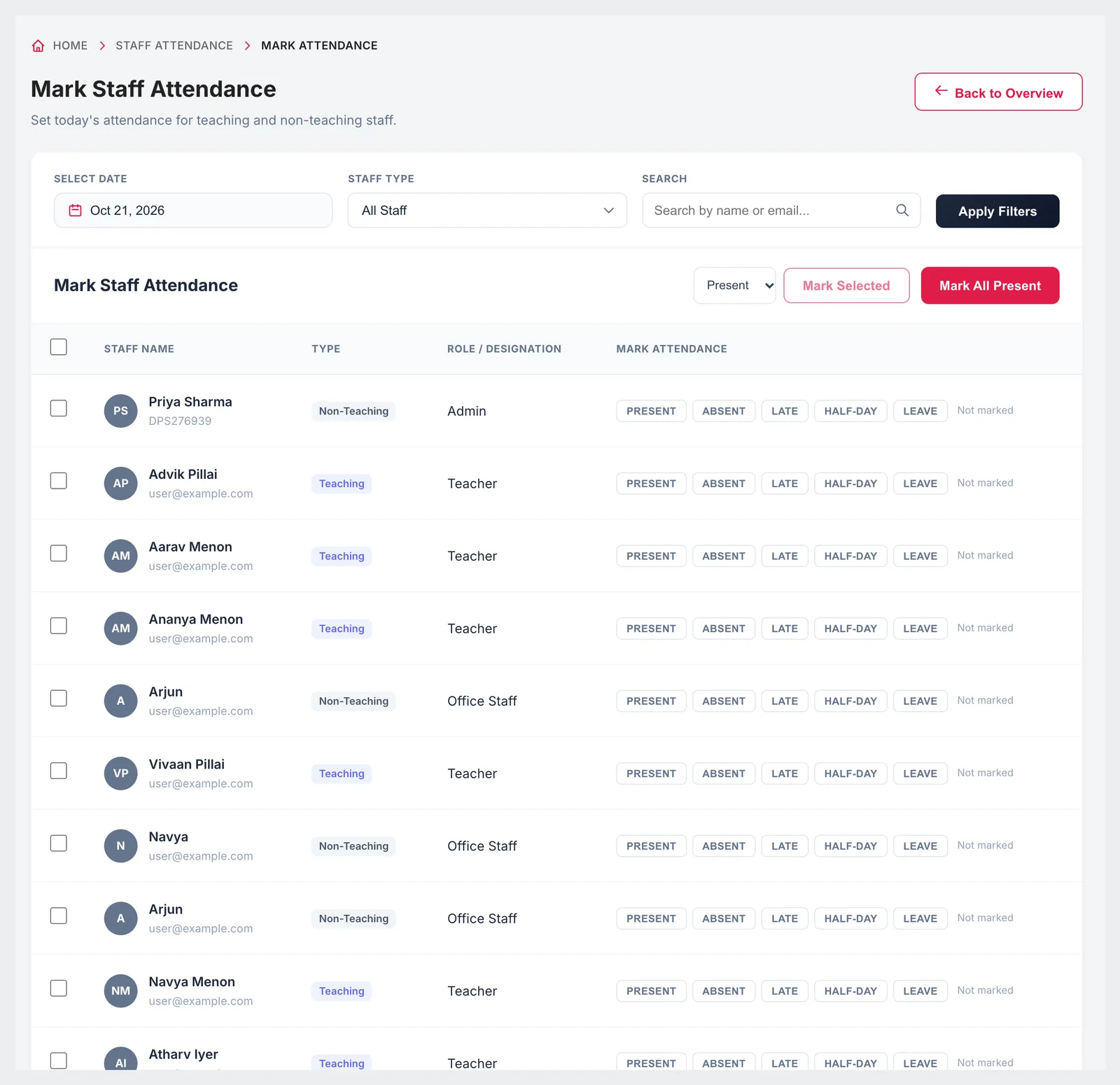The image size is (1120, 1085).
Task: Click Not marked status for Priya Sharma
Action: pyautogui.click(x=985, y=410)
